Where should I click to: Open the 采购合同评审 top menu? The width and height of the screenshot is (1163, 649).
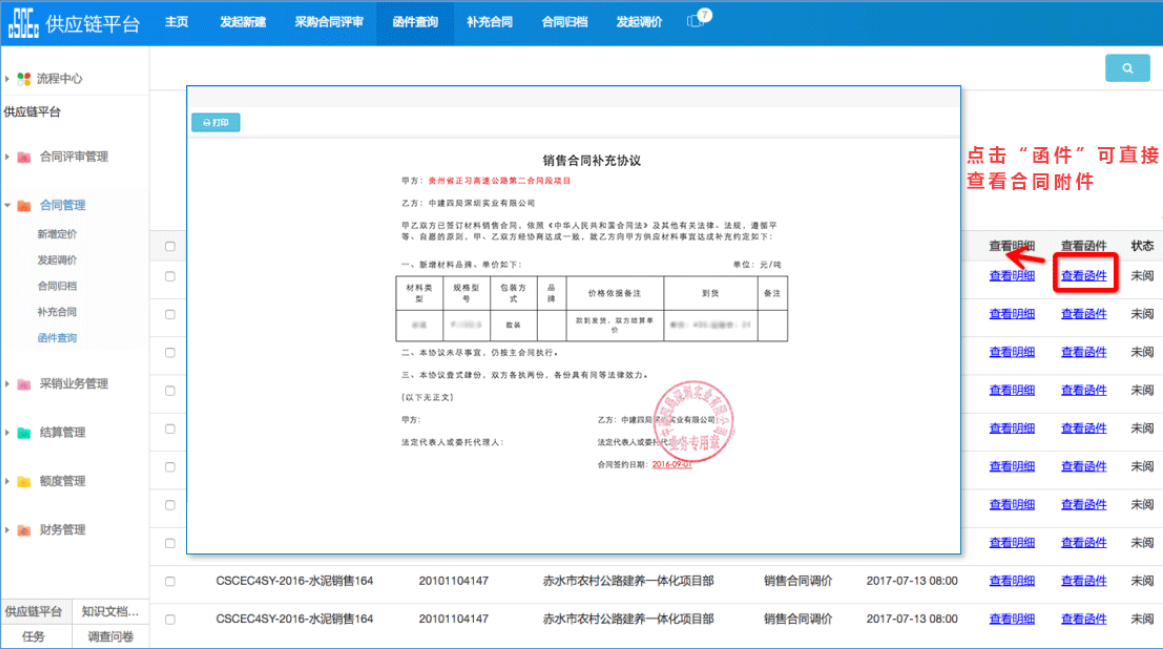[329, 22]
